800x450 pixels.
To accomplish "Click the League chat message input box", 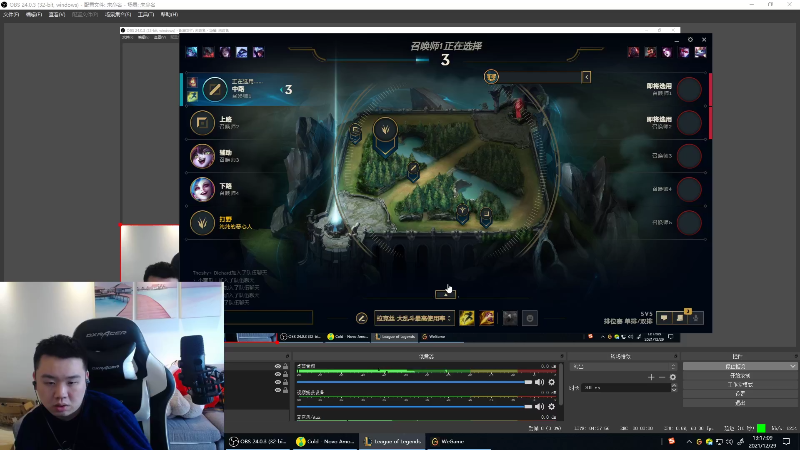I will (x=268, y=318).
